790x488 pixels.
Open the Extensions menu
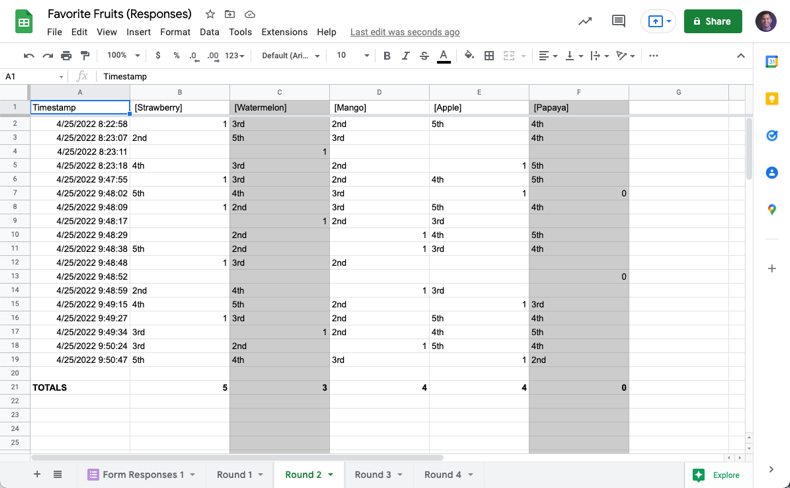pos(284,32)
